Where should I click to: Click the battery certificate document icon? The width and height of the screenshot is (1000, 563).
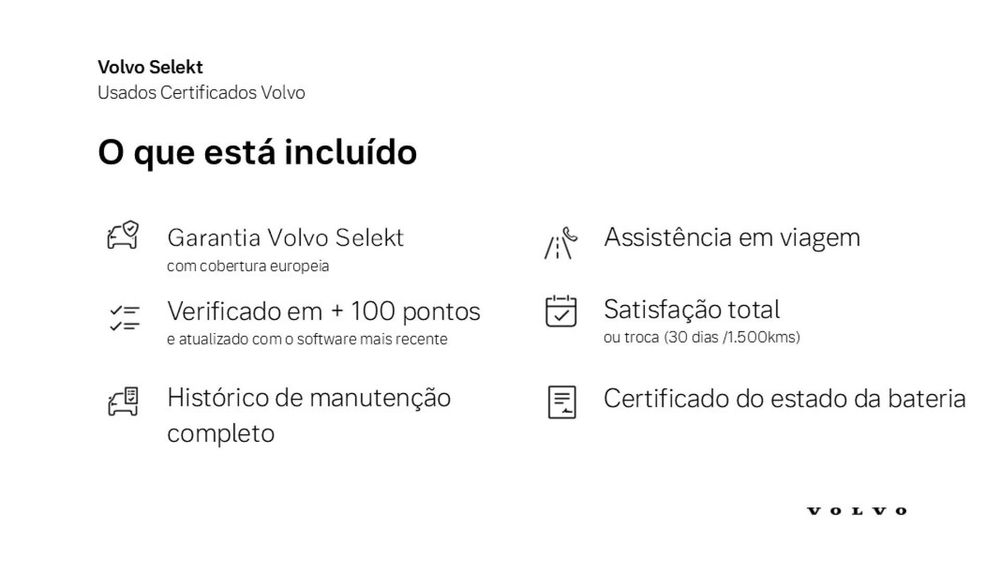[562, 402]
